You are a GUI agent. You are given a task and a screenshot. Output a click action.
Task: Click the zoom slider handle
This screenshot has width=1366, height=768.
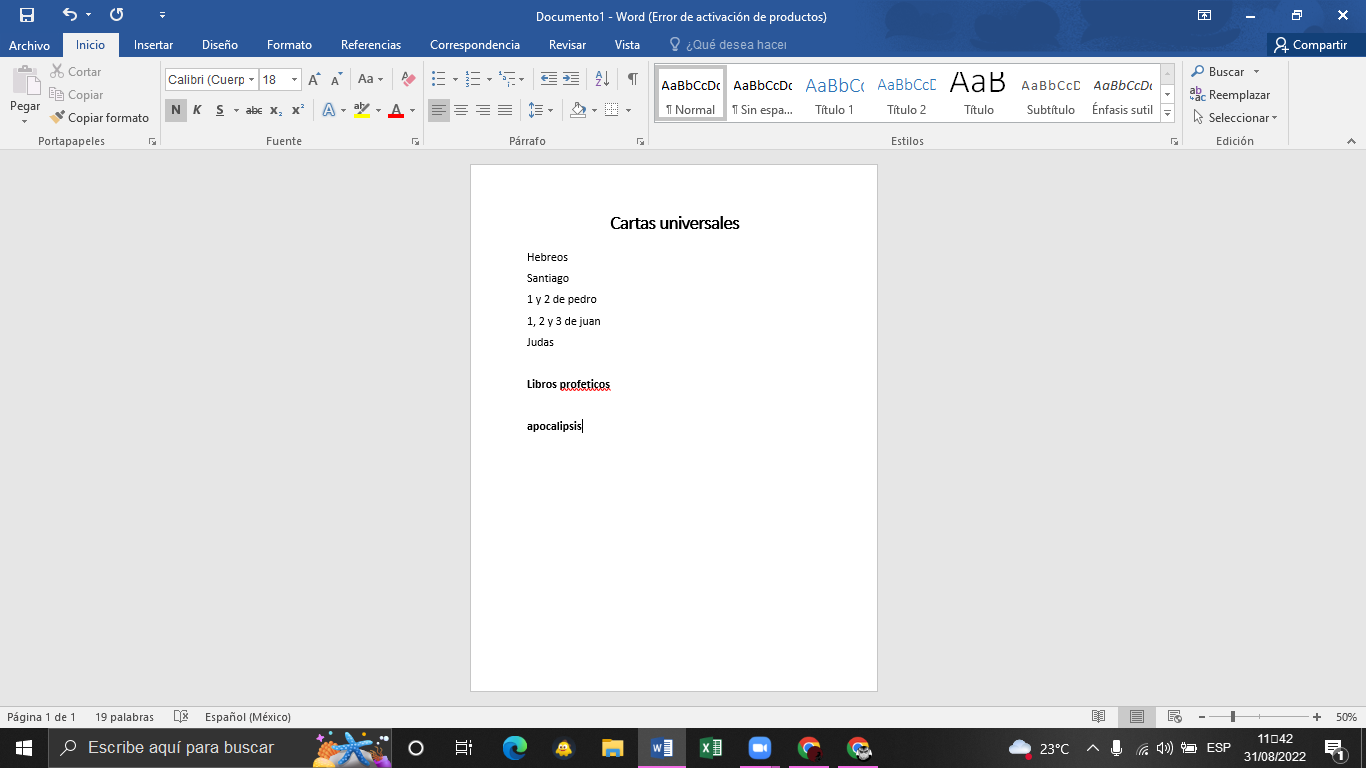(1233, 717)
